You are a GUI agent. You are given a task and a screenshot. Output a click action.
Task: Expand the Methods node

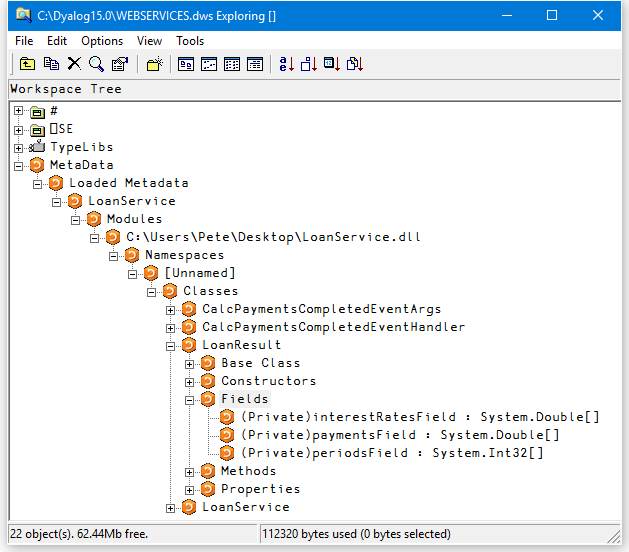[x=190, y=471]
